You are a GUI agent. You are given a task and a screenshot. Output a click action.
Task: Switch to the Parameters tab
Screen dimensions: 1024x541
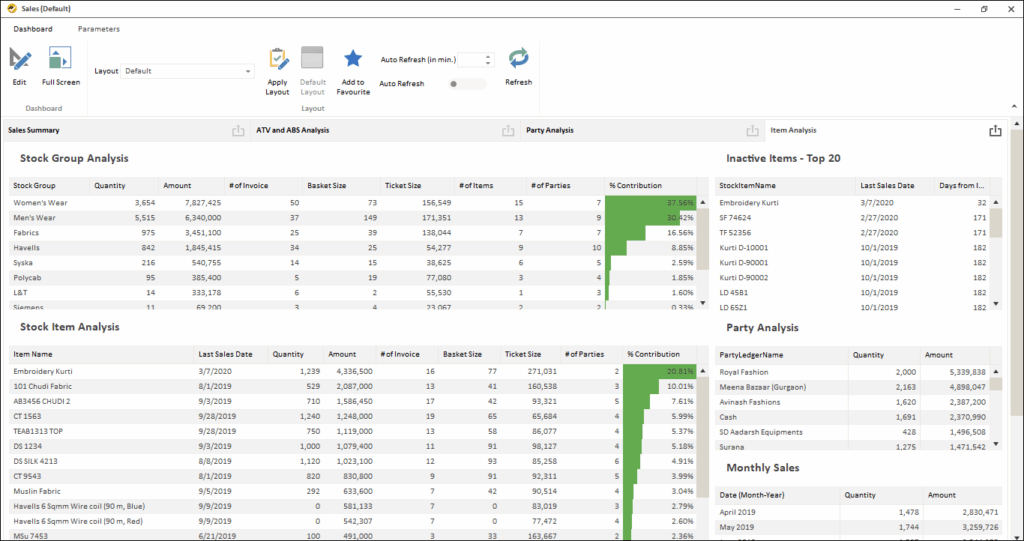click(98, 29)
